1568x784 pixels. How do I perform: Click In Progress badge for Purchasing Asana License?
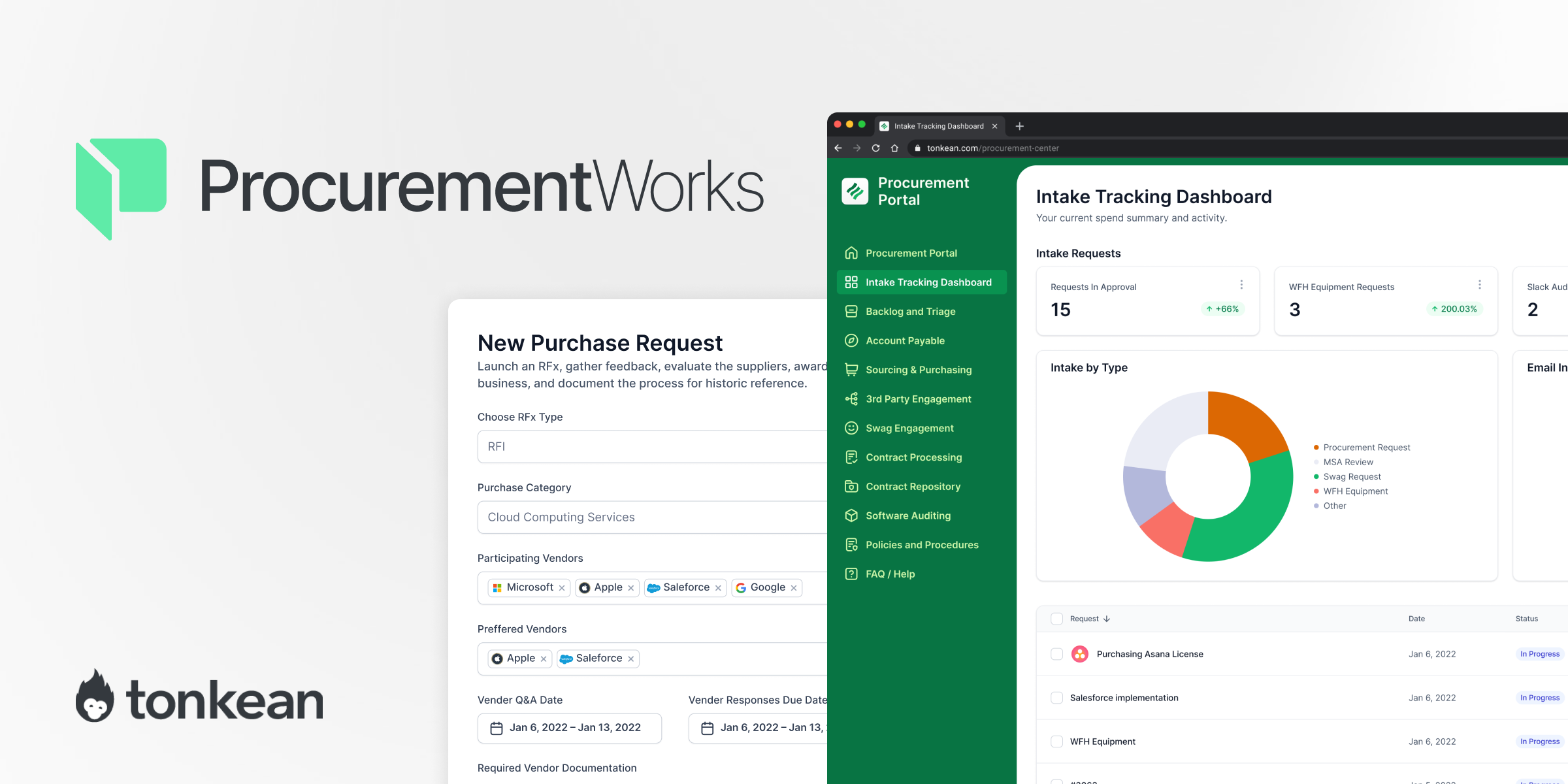coord(1540,654)
